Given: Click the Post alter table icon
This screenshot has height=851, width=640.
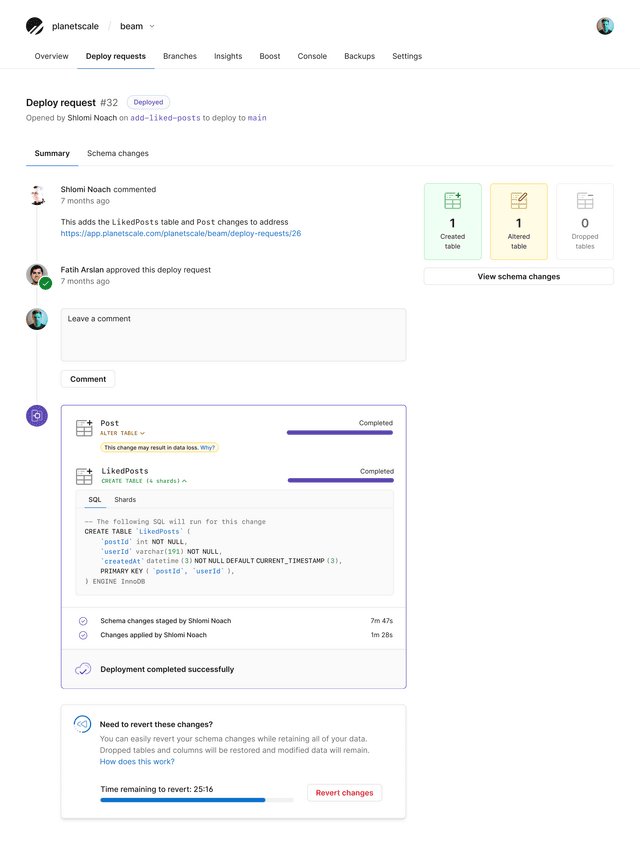Looking at the screenshot, I should coord(84,426).
